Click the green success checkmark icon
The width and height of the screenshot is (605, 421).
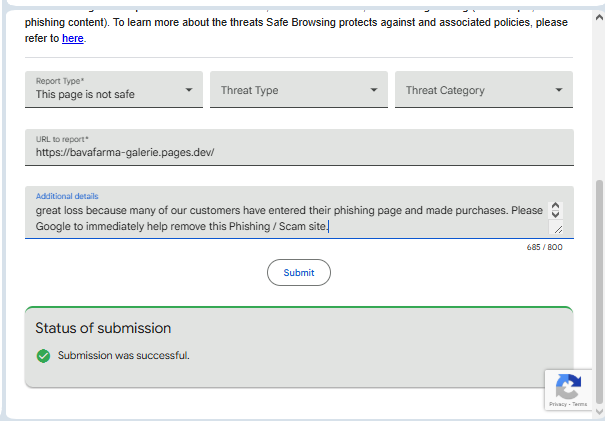43,355
